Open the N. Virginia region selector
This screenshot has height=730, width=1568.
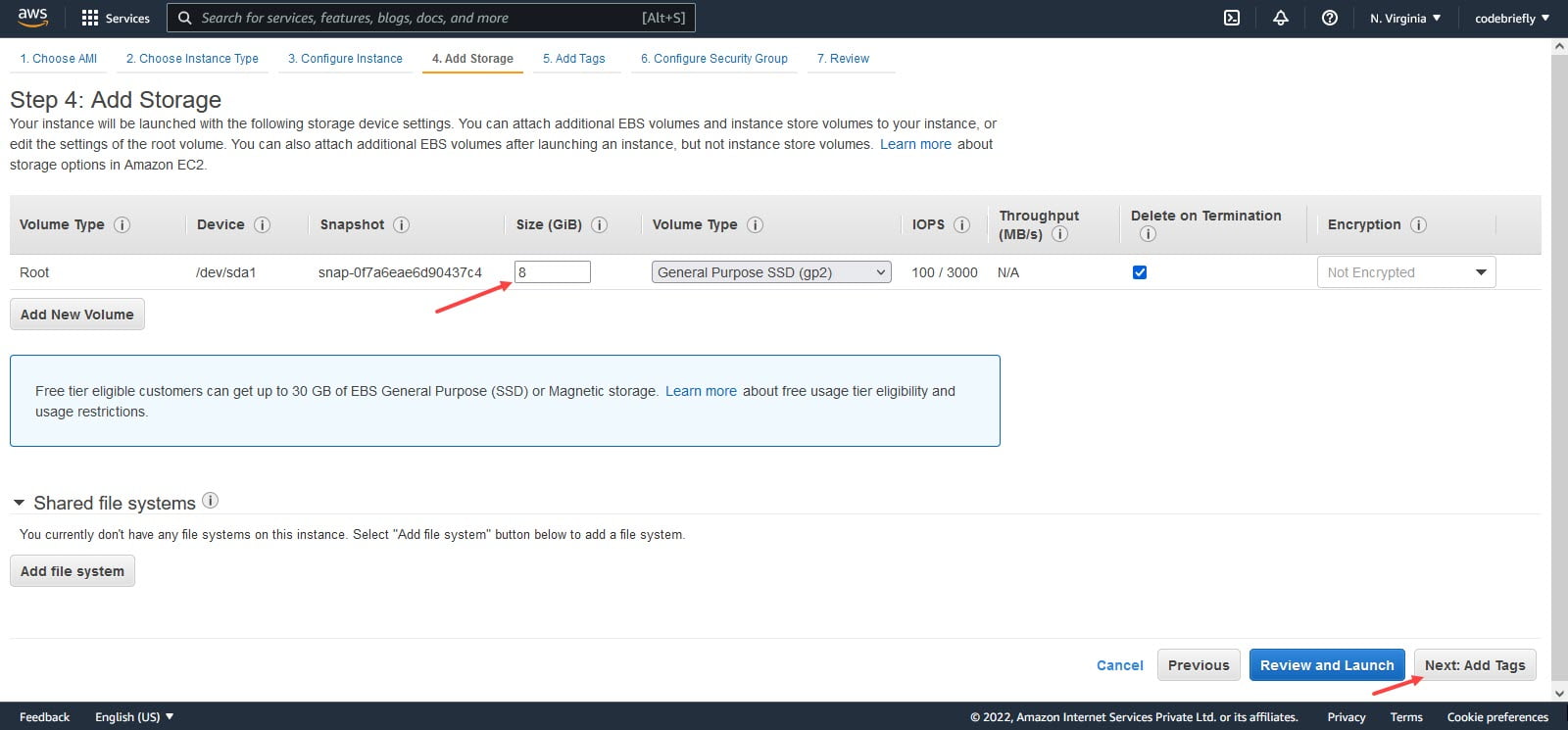pos(1405,18)
